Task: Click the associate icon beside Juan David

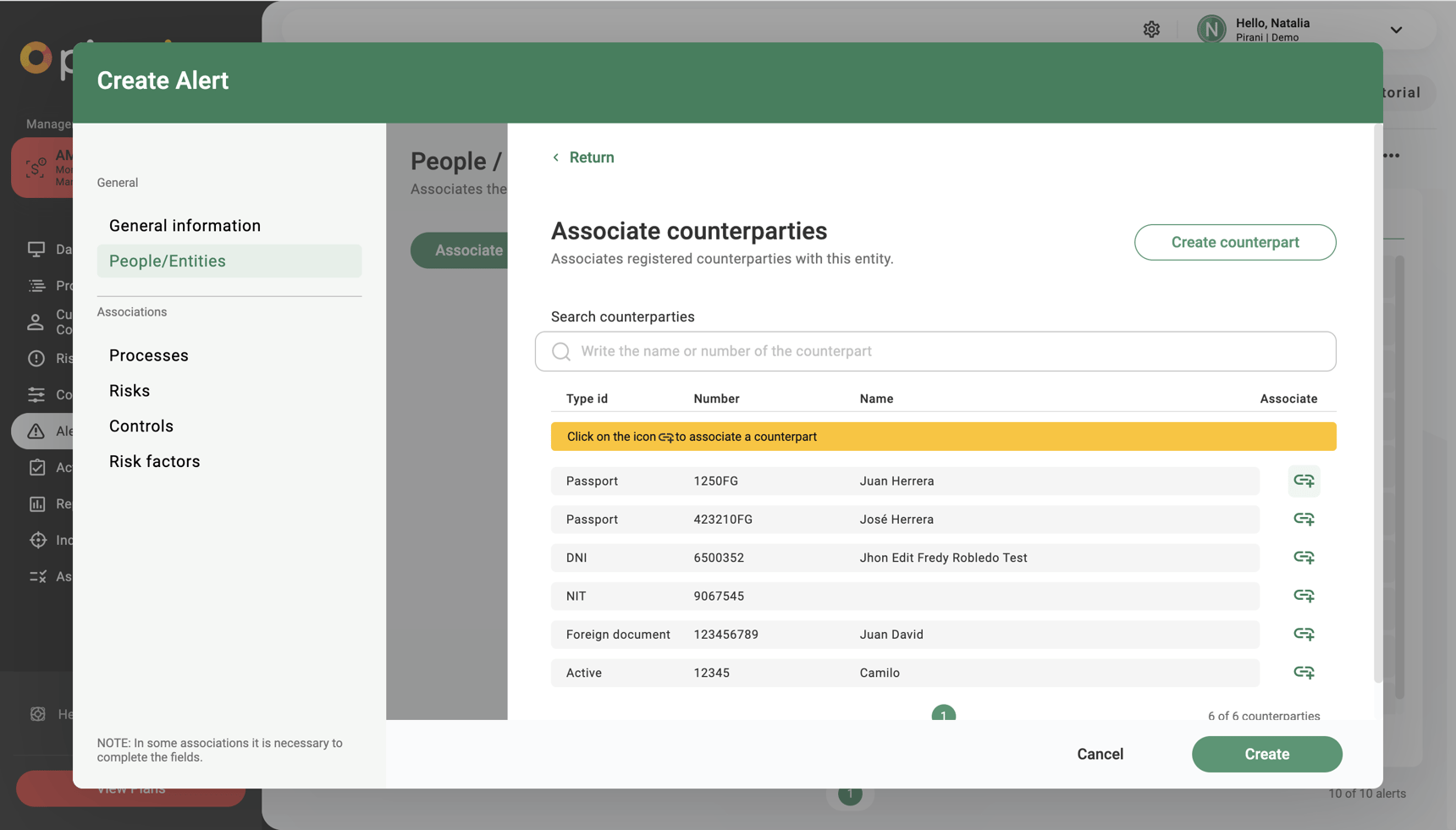Action: pos(1304,634)
